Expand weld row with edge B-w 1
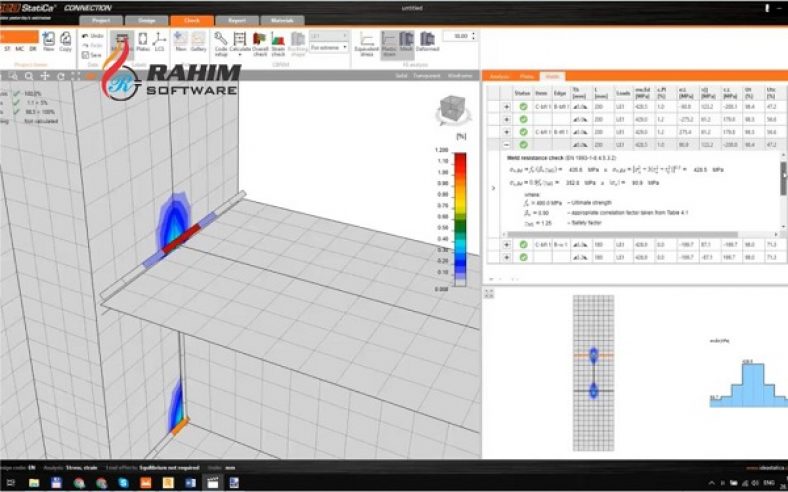The width and height of the screenshot is (788, 492). click(507, 245)
